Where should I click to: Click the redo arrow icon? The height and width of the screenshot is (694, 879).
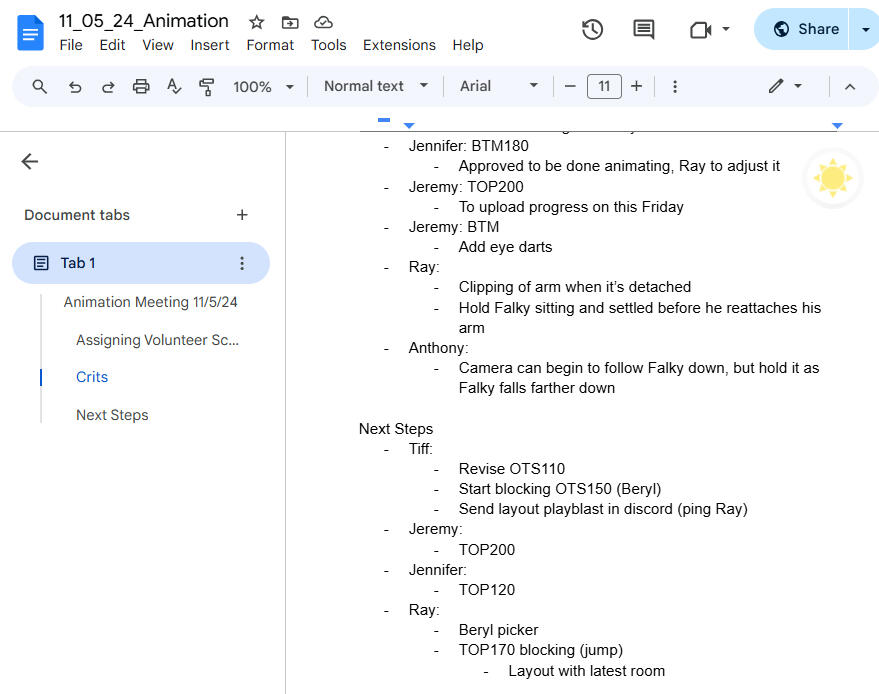pos(108,87)
